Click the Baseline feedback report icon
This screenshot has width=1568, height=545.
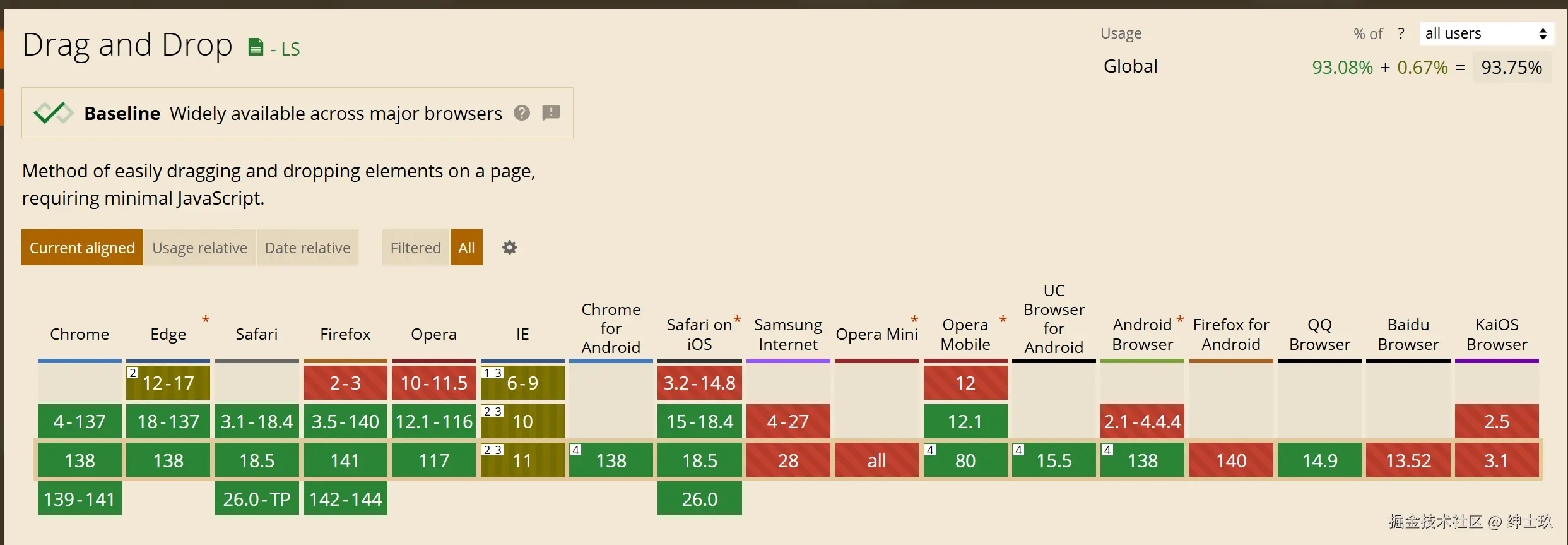coord(551,113)
